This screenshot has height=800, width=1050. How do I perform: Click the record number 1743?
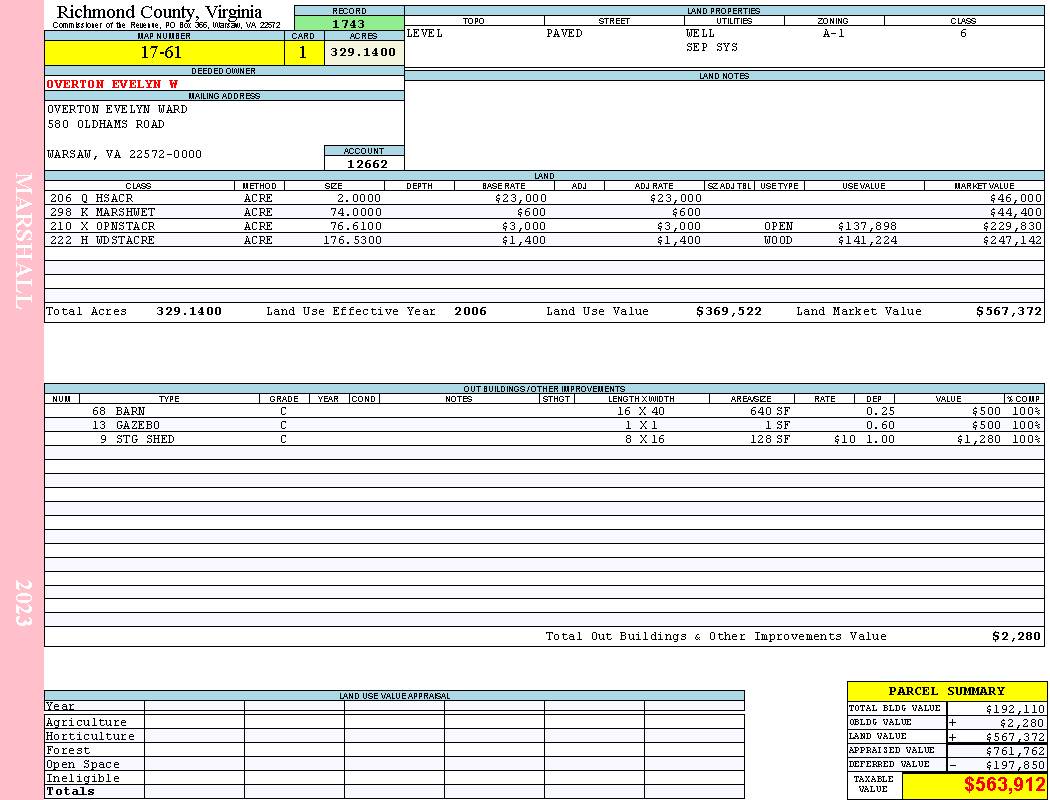349,23
